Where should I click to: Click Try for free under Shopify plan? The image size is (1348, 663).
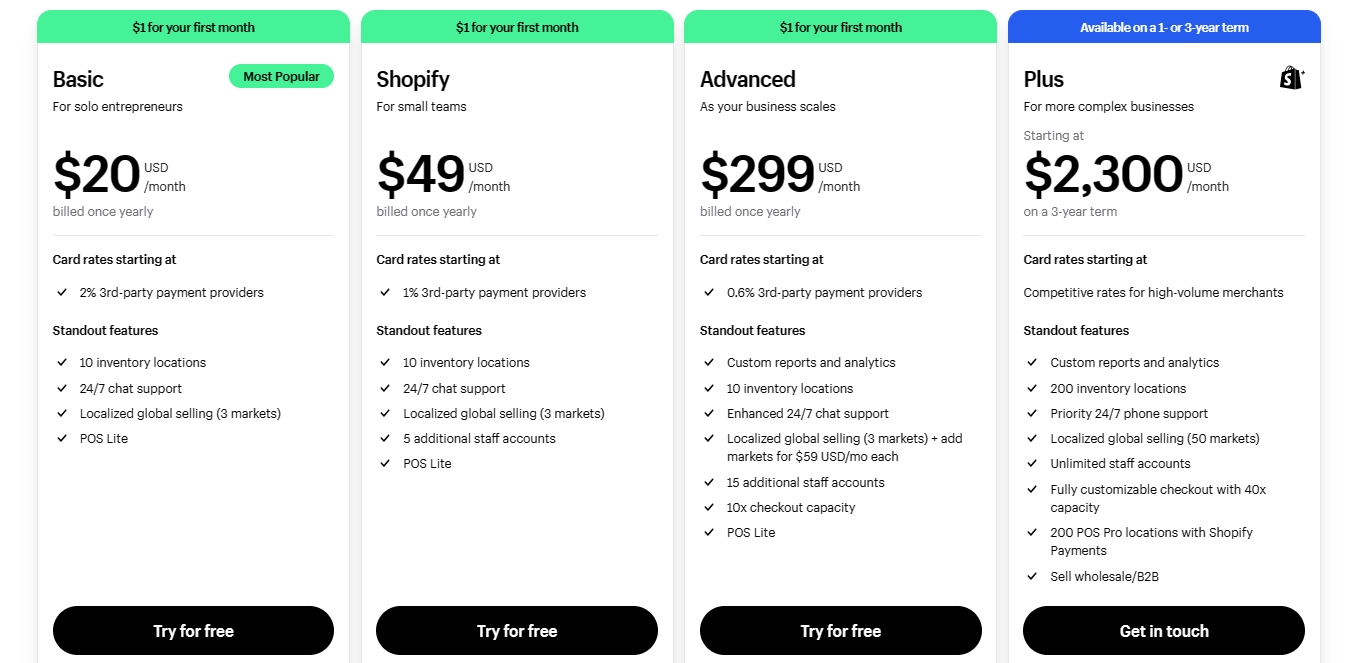pyautogui.click(x=517, y=631)
